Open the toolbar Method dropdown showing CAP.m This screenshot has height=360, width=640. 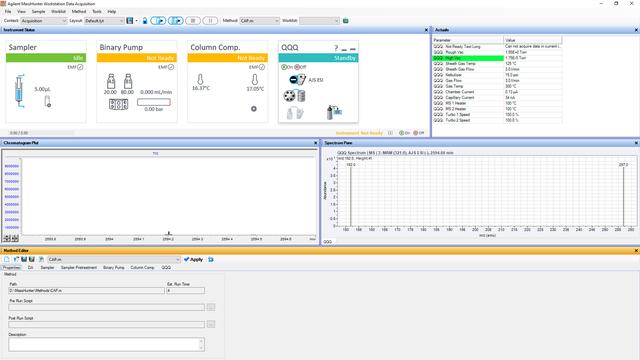point(260,20)
